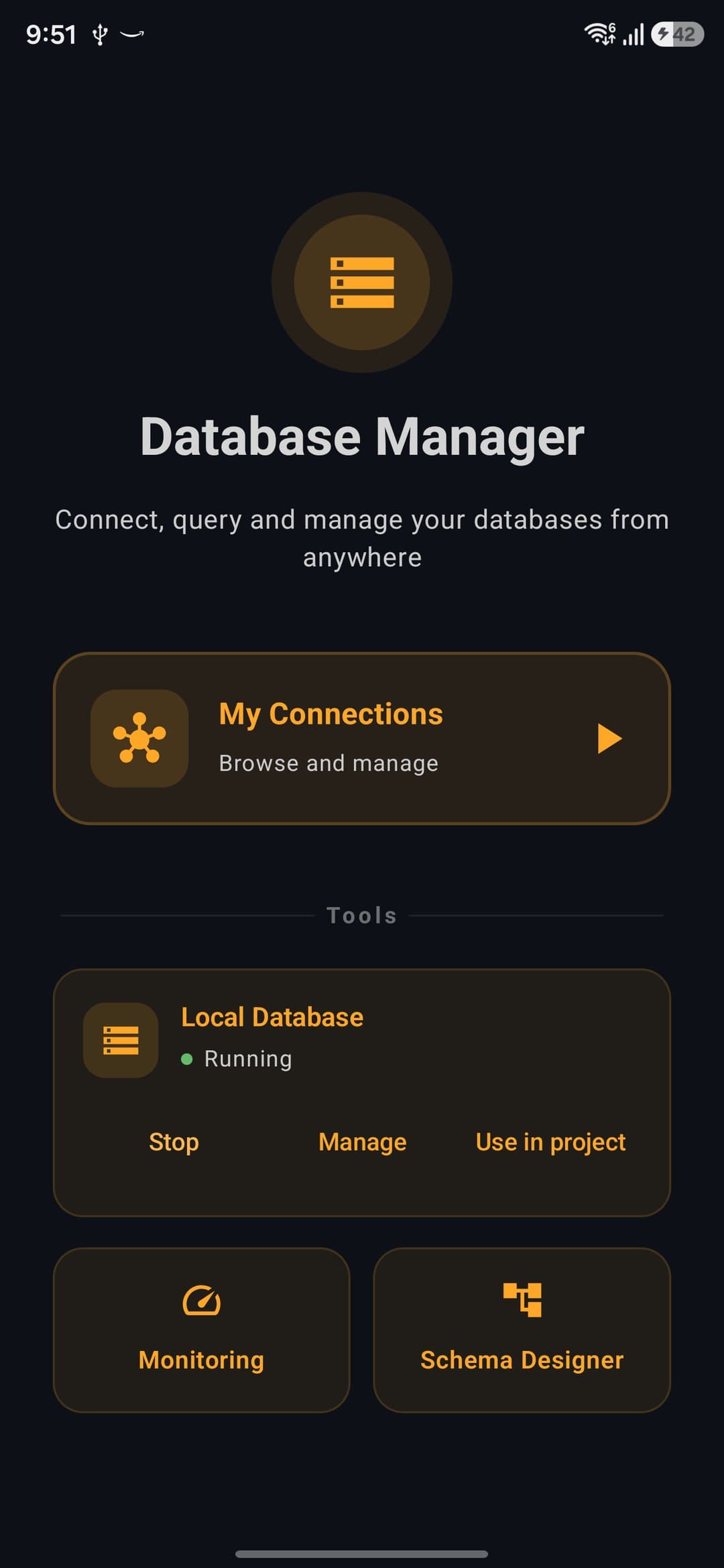This screenshot has height=1568, width=724.
Task: Tap the Database Manager heading
Action: pos(362,437)
